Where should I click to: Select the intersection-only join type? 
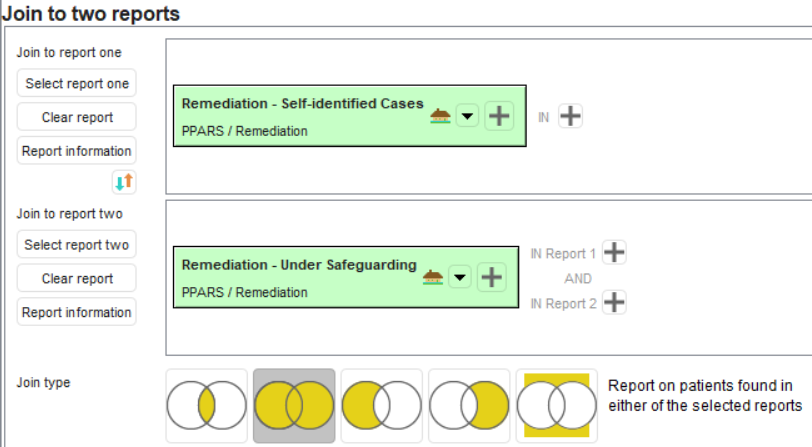click(206, 405)
